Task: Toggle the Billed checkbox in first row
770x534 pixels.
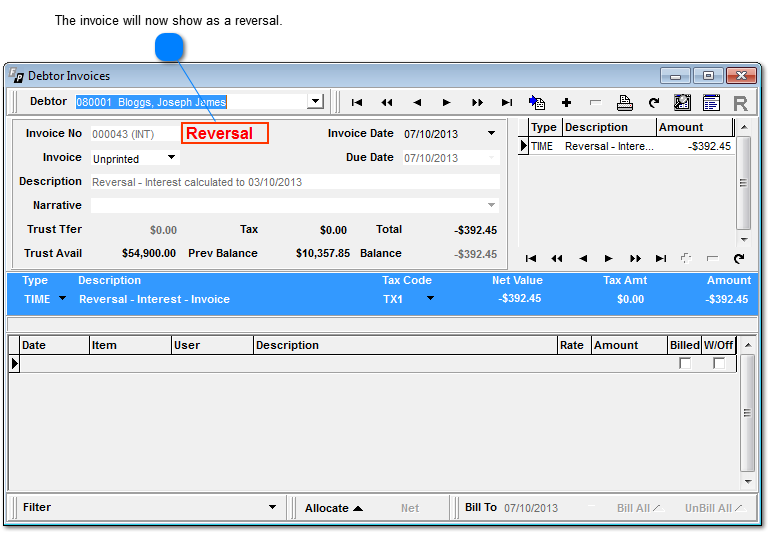Action: click(x=685, y=364)
